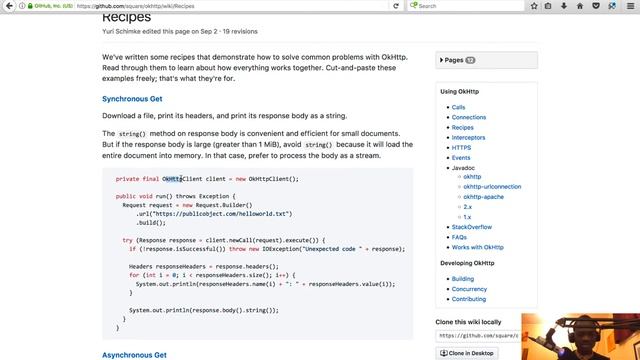This screenshot has height=360, width=640.
Task: Open the HTTPS wiki page
Action: 461,147
